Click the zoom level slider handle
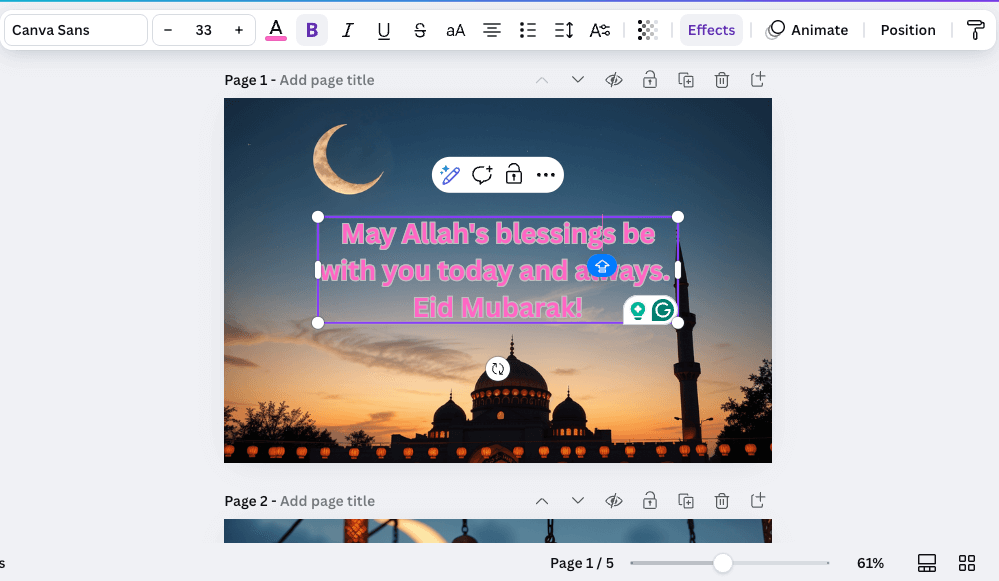Image resolution: width=999 pixels, height=581 pixels. [x=723, y=563]
